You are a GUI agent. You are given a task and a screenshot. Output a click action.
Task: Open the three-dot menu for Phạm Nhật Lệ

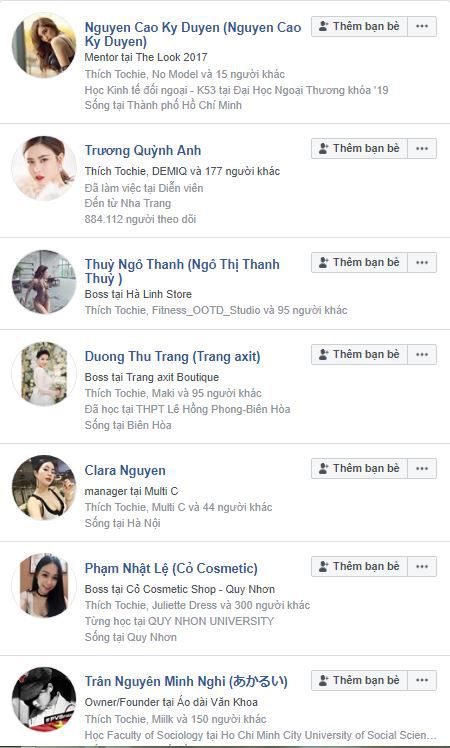pos(422,566)
